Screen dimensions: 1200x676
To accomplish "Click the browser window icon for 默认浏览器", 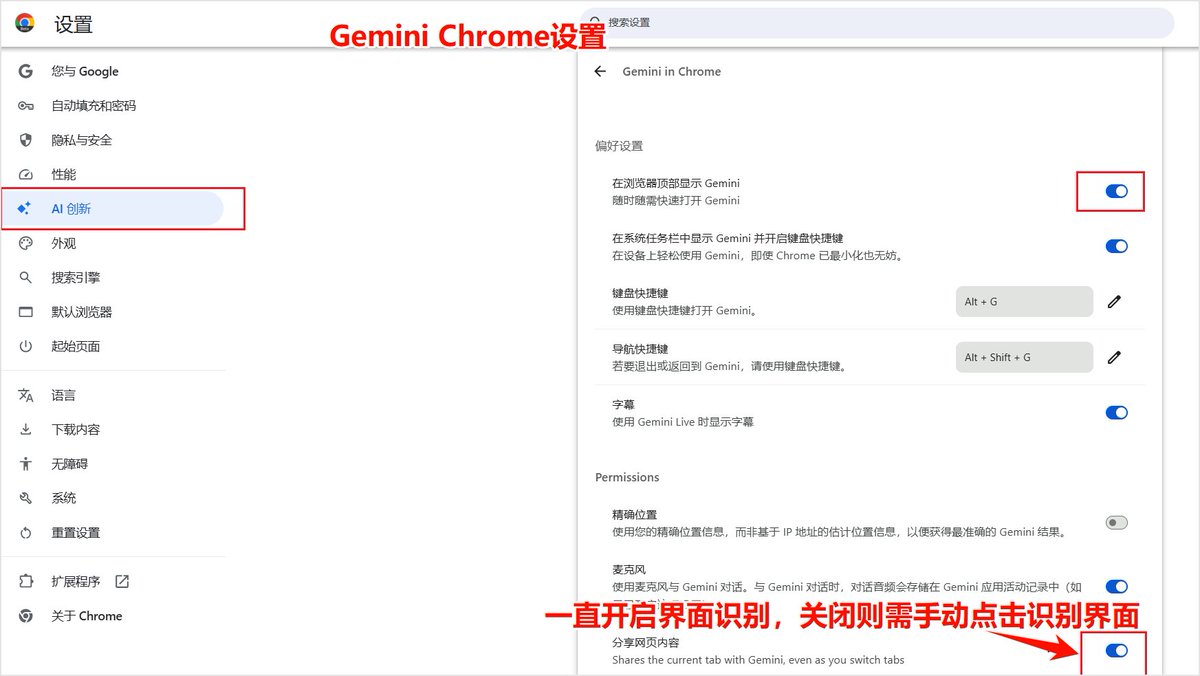I will pos(26,312).
